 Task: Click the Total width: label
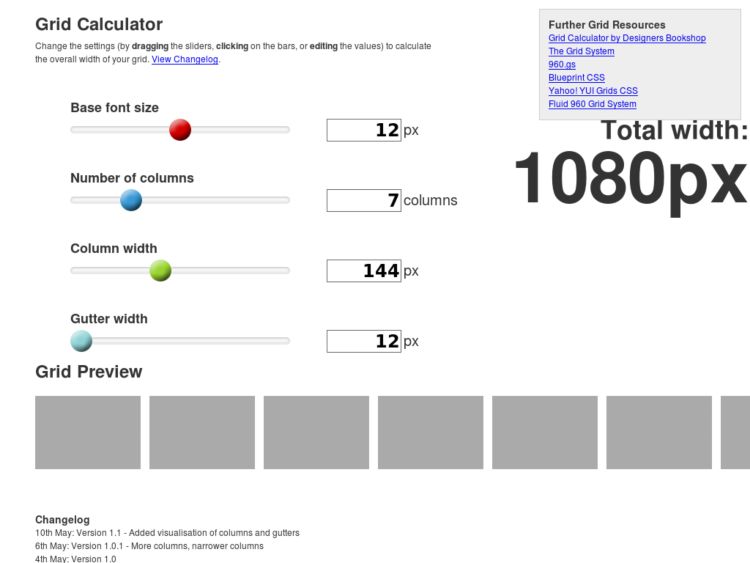[x=674, y=130]
